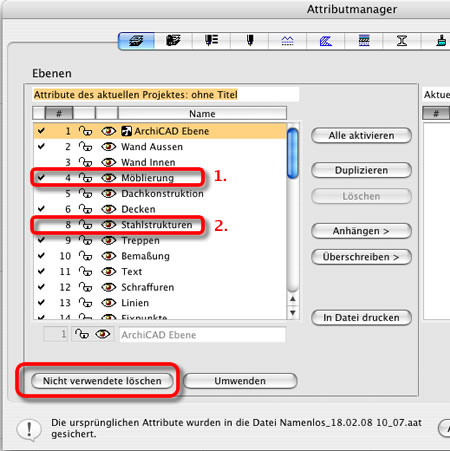
Task: Select the Wand Aussen row name
Action: coord(152,147)
